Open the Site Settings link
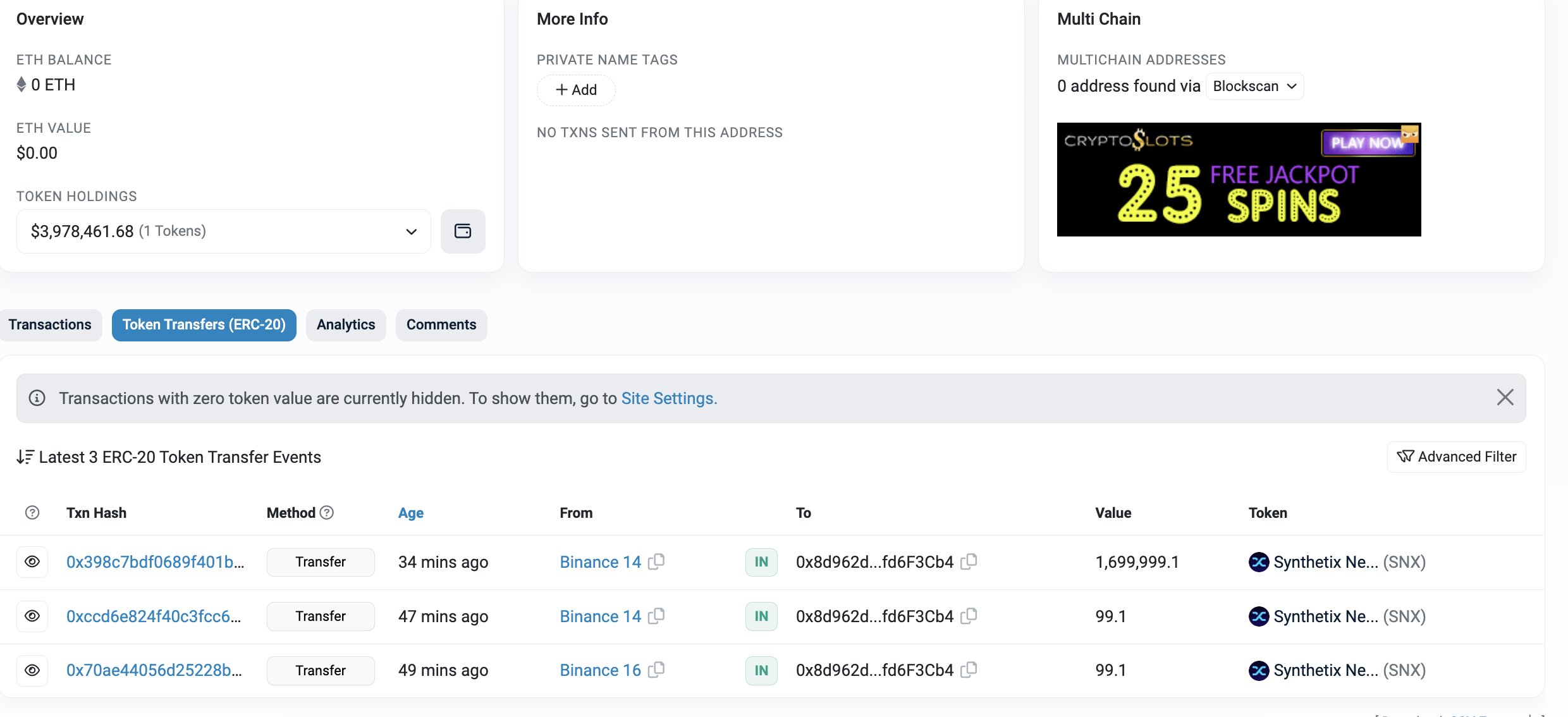Viewport: 1568px width, 717px height. coord(669,398)
